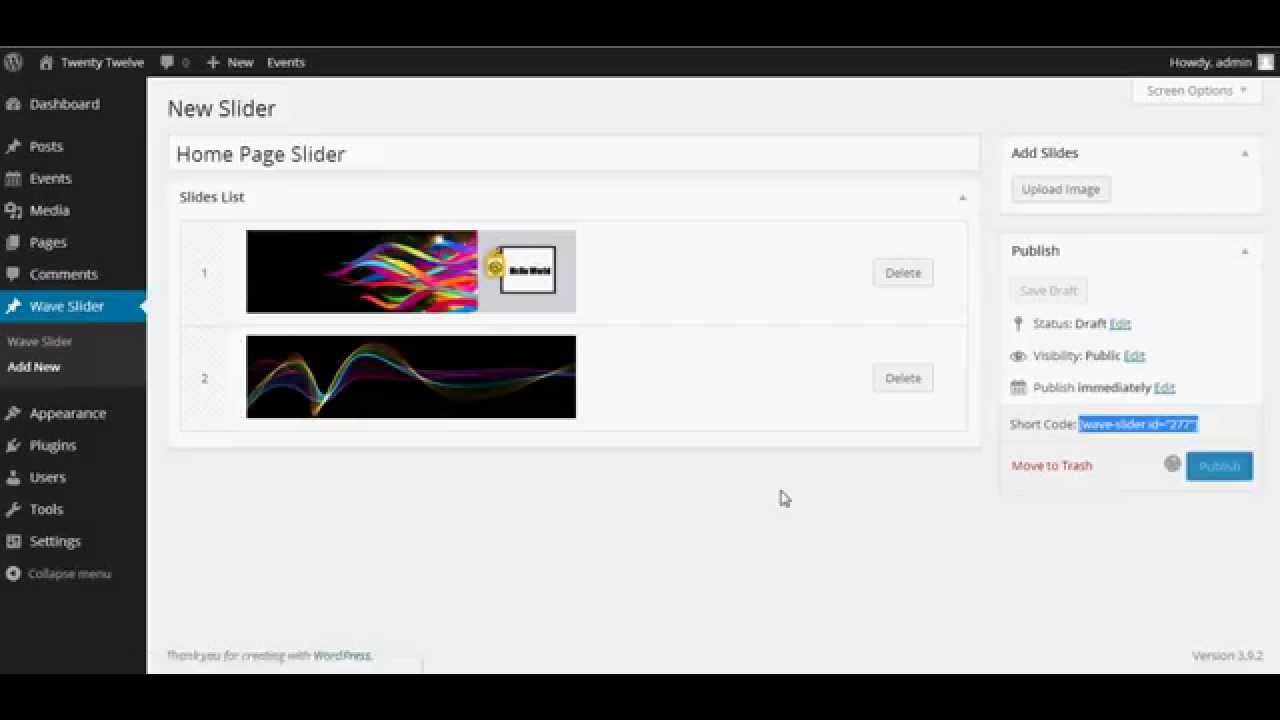
Task: Delete slide number 1
Action: click(903, 273)
